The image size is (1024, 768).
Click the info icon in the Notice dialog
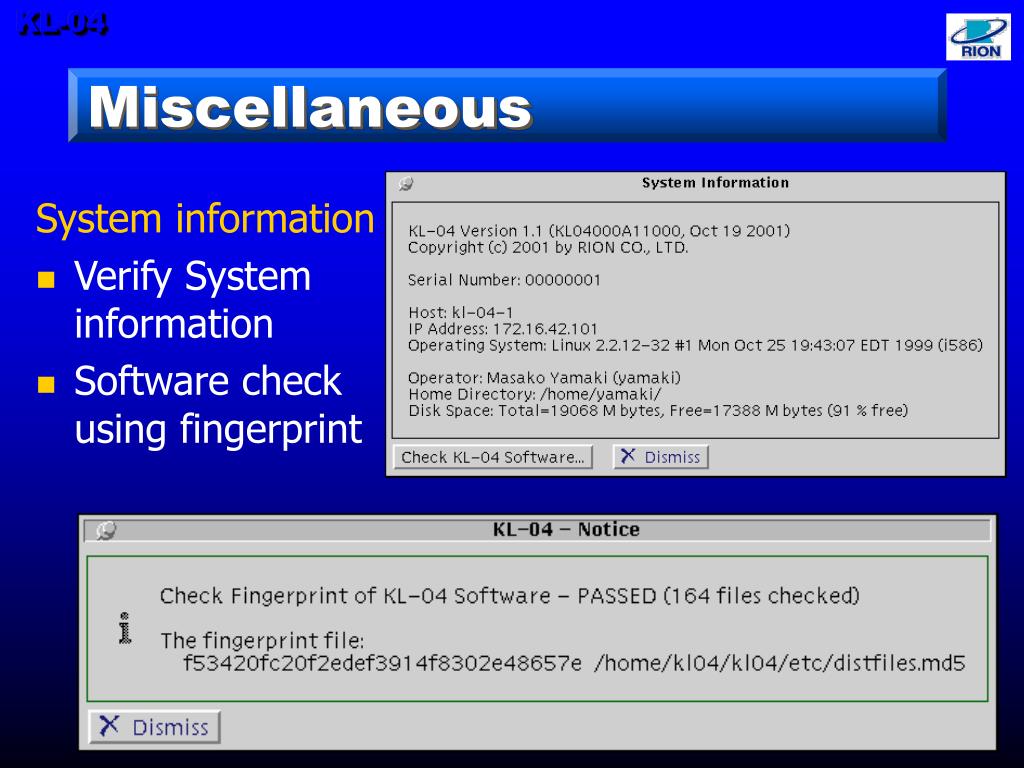tap(125, 628)
